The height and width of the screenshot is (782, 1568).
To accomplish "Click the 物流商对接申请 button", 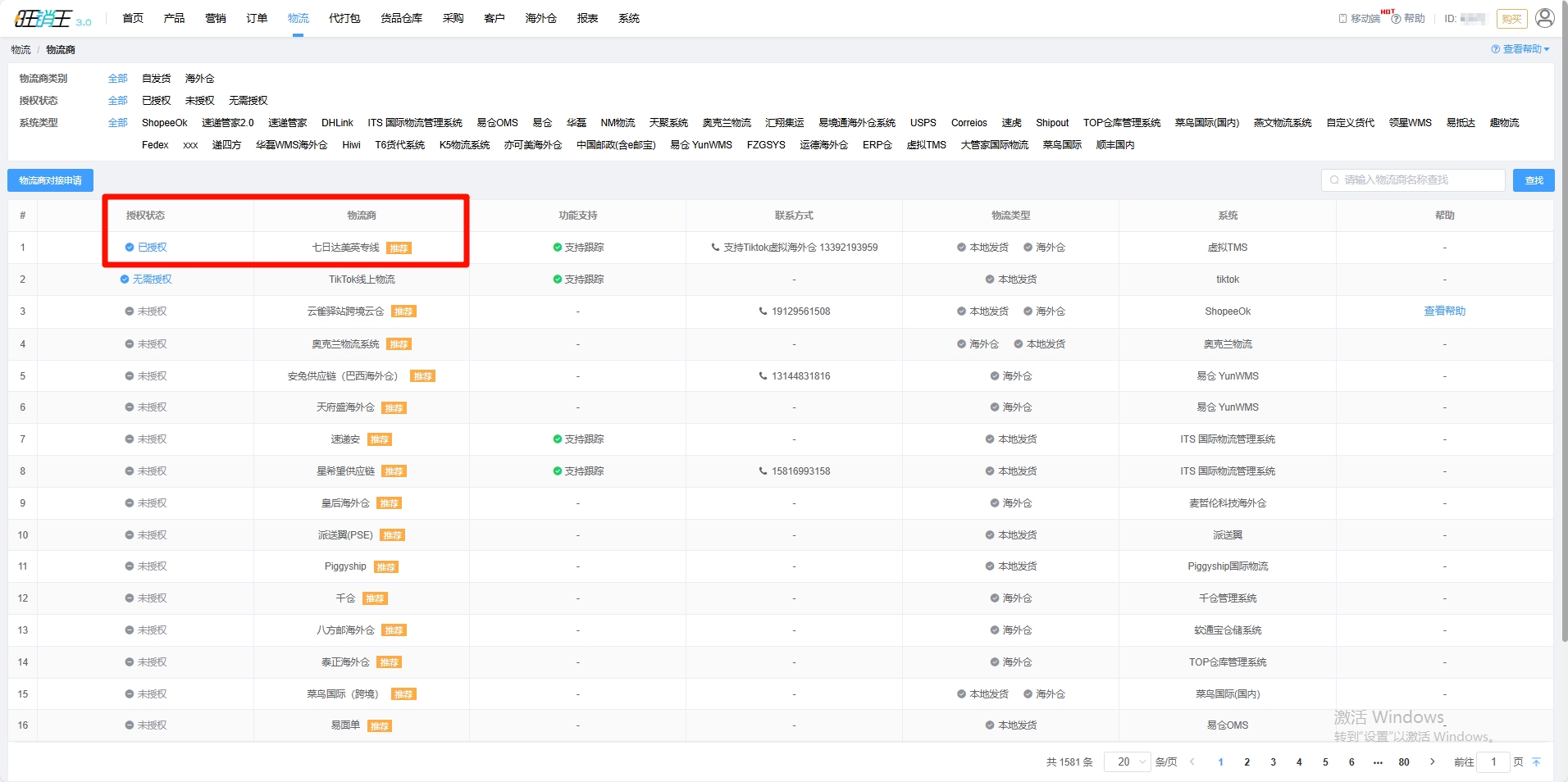I will (x=50, y=180).
